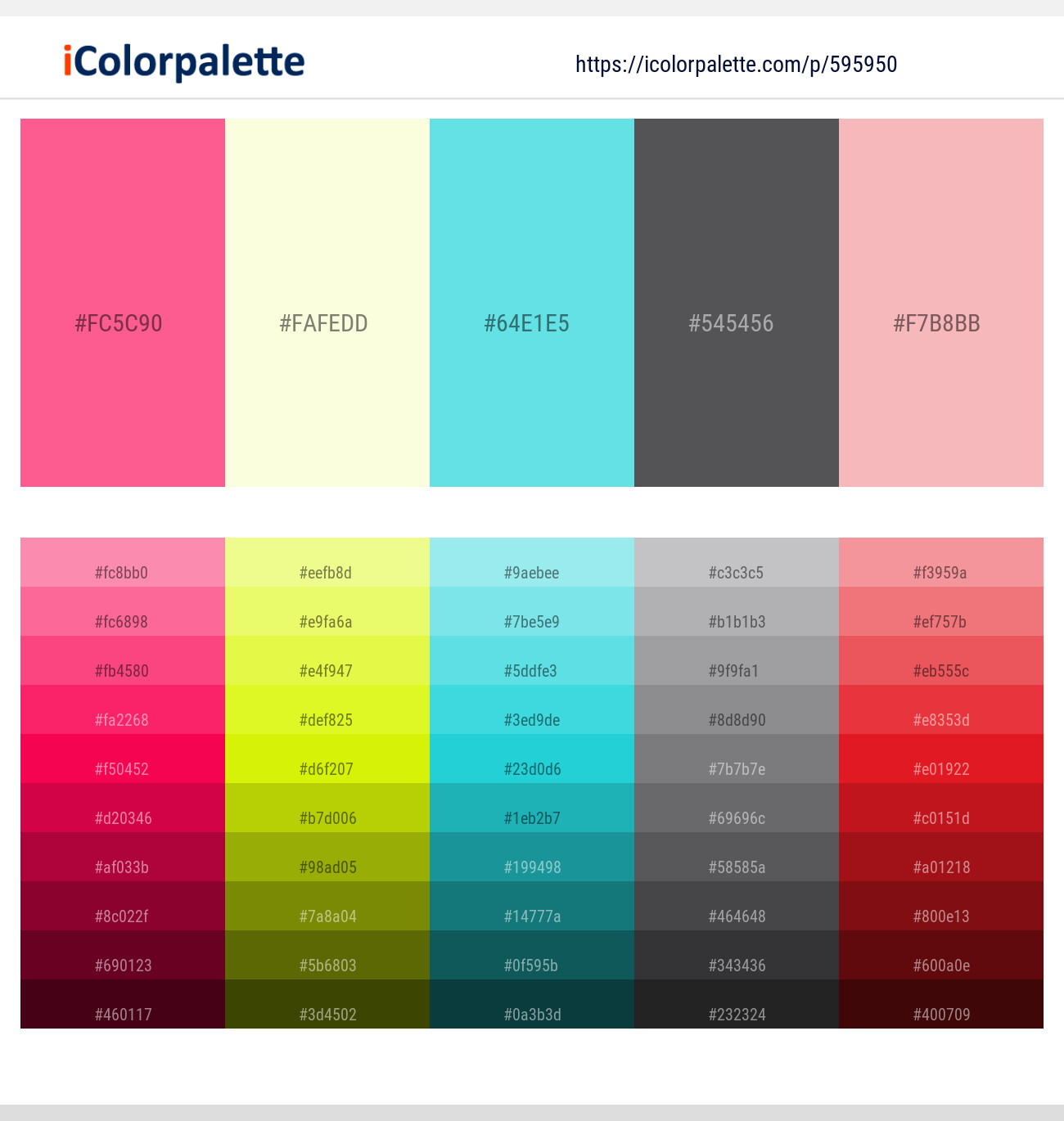The height and width of the screenshot is (1121, 1064).
Task: Select the #c3c3c5 light gray shade
Action: click(x=737, y=562)
